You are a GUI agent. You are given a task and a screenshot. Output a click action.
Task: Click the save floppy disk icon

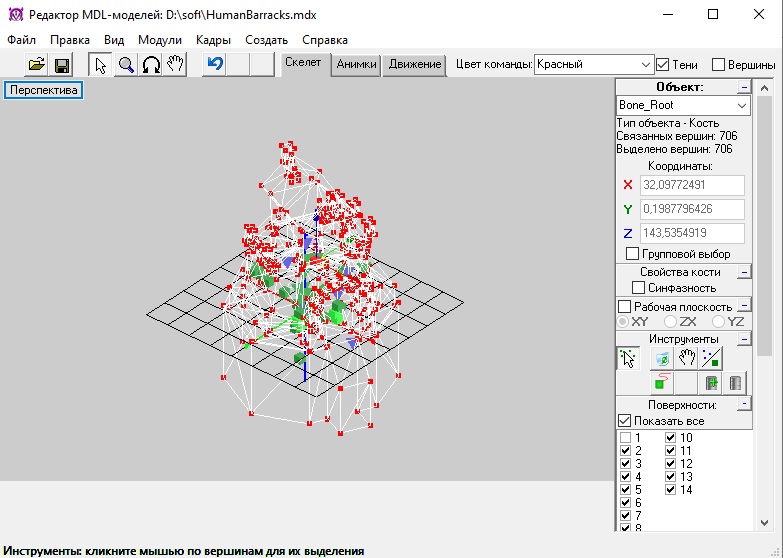pos(62,65)
